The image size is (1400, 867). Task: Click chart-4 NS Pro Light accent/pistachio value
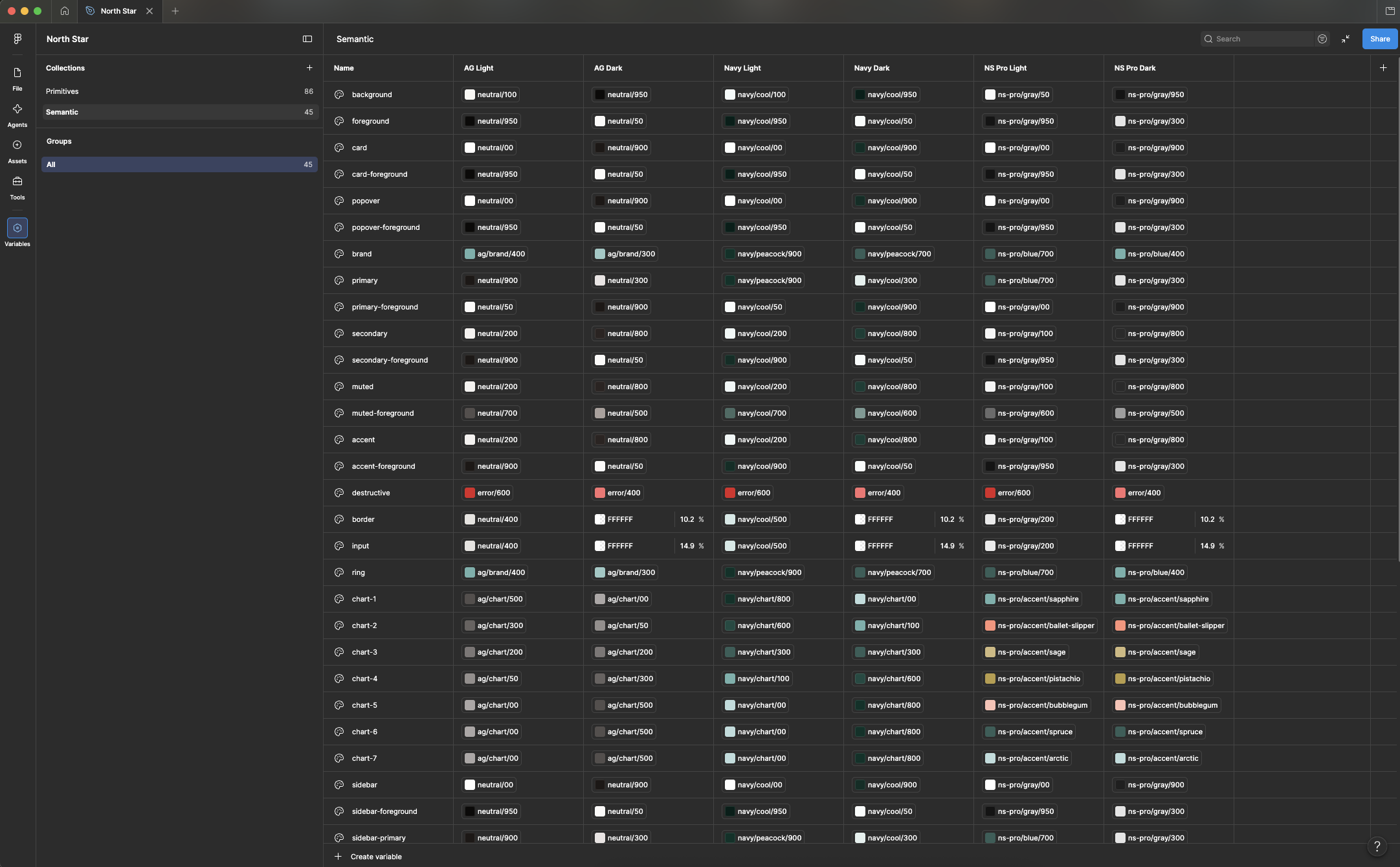pos(1032,679)
